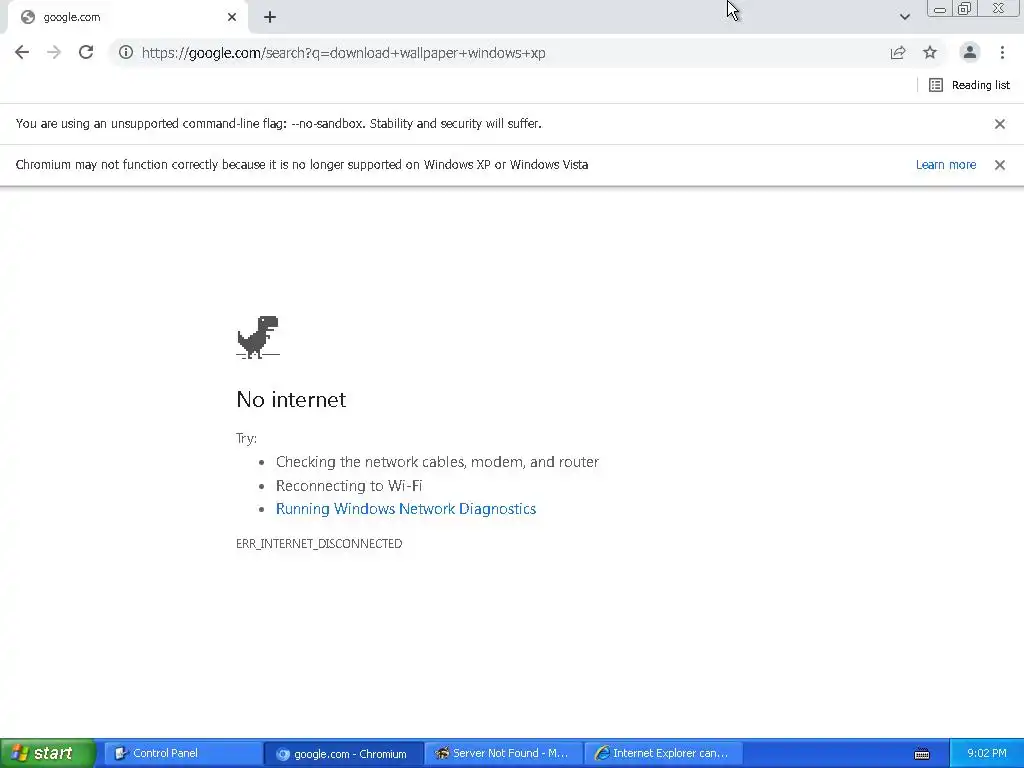Open the Reading list
The width and height of the screenshot is (1024, 768).
[969, 85]
